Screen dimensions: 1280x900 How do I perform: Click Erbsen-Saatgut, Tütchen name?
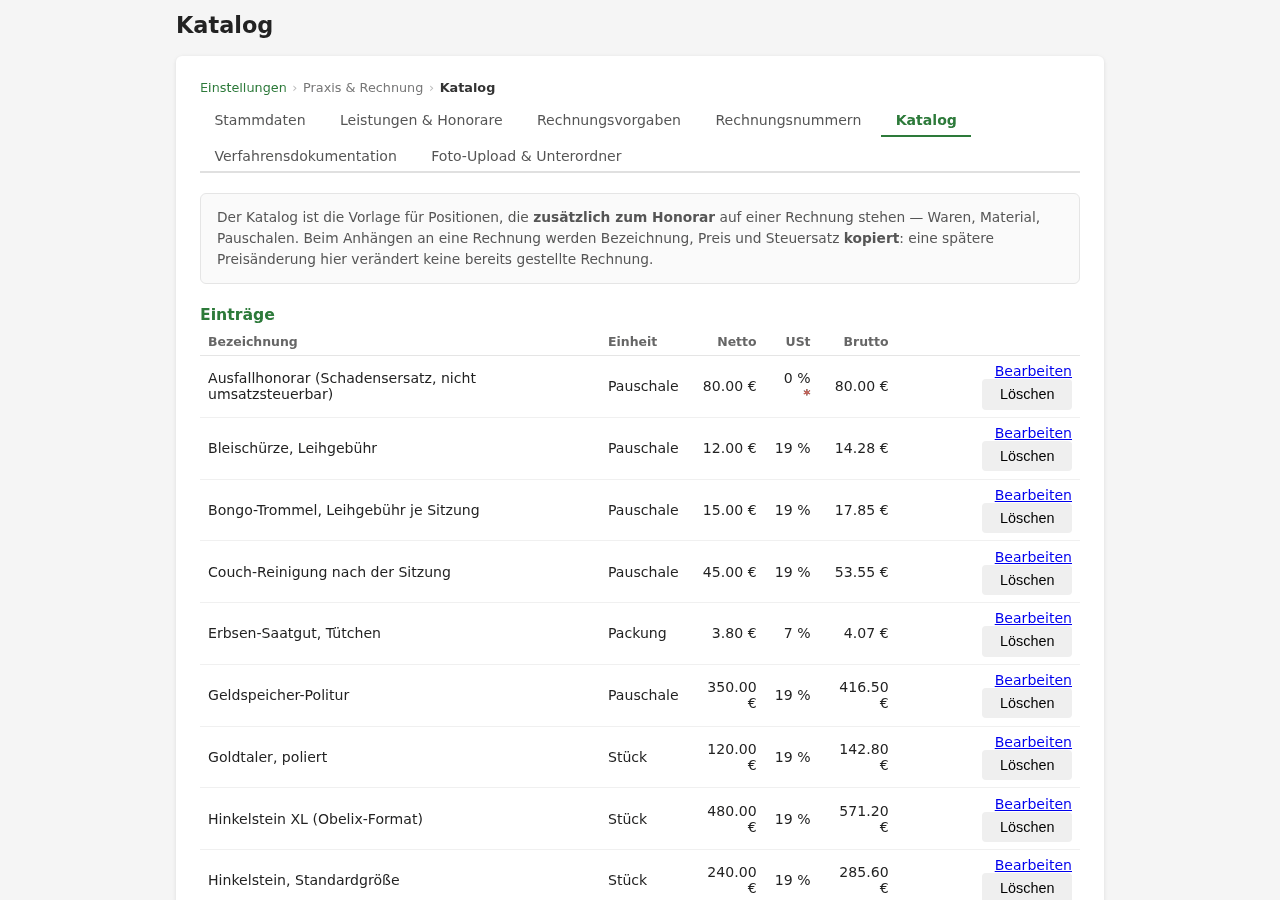[x=294, y=633]
